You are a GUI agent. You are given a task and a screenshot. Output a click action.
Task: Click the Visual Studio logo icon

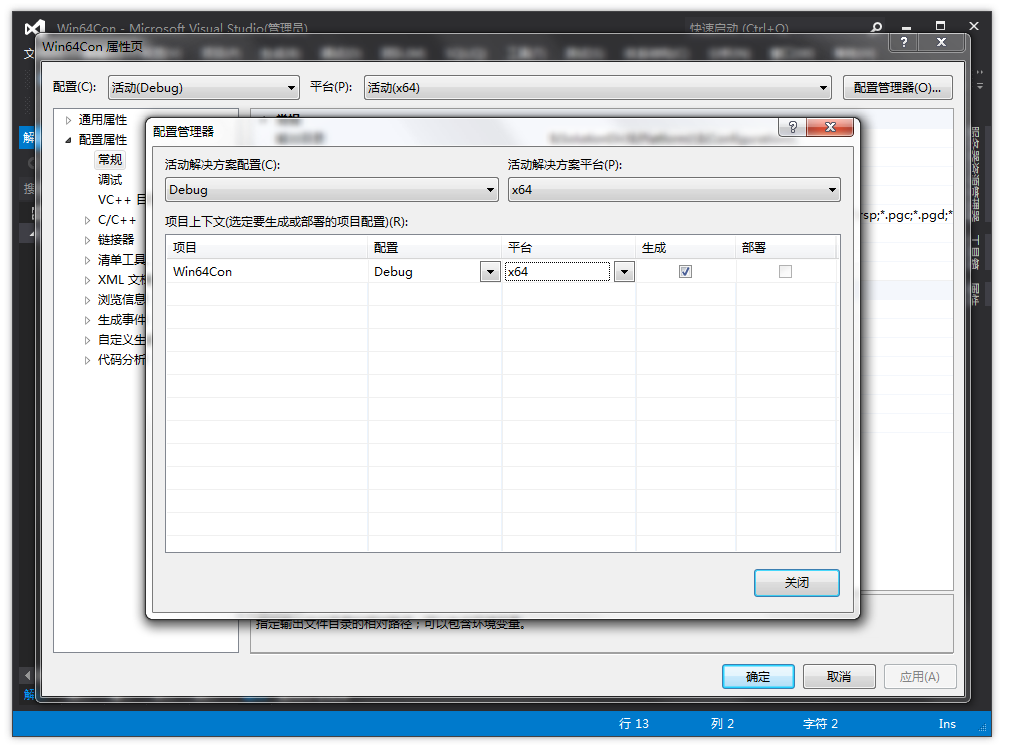point(35,28)
